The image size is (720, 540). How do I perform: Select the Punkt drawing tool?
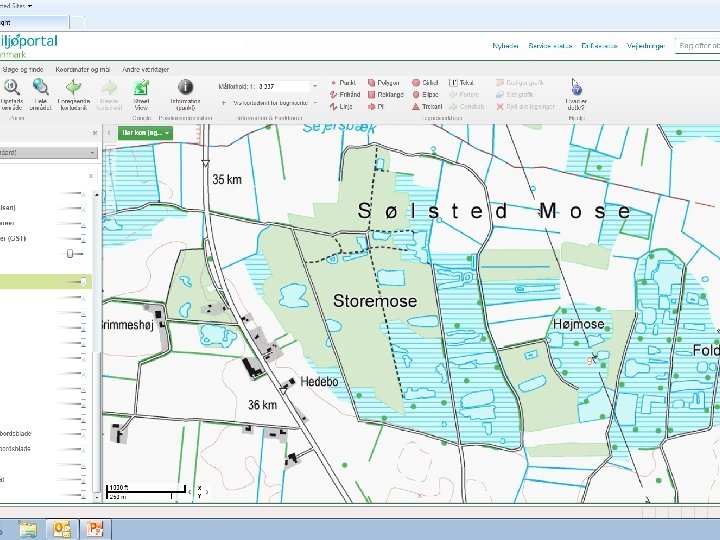tap(343, 83)
